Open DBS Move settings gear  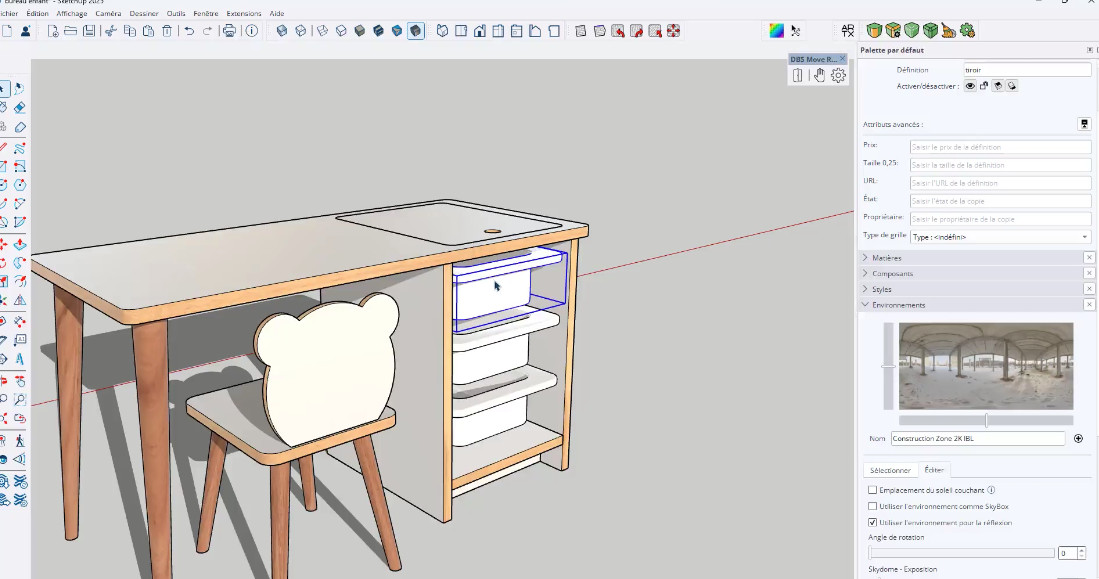(x=838, y=76)
